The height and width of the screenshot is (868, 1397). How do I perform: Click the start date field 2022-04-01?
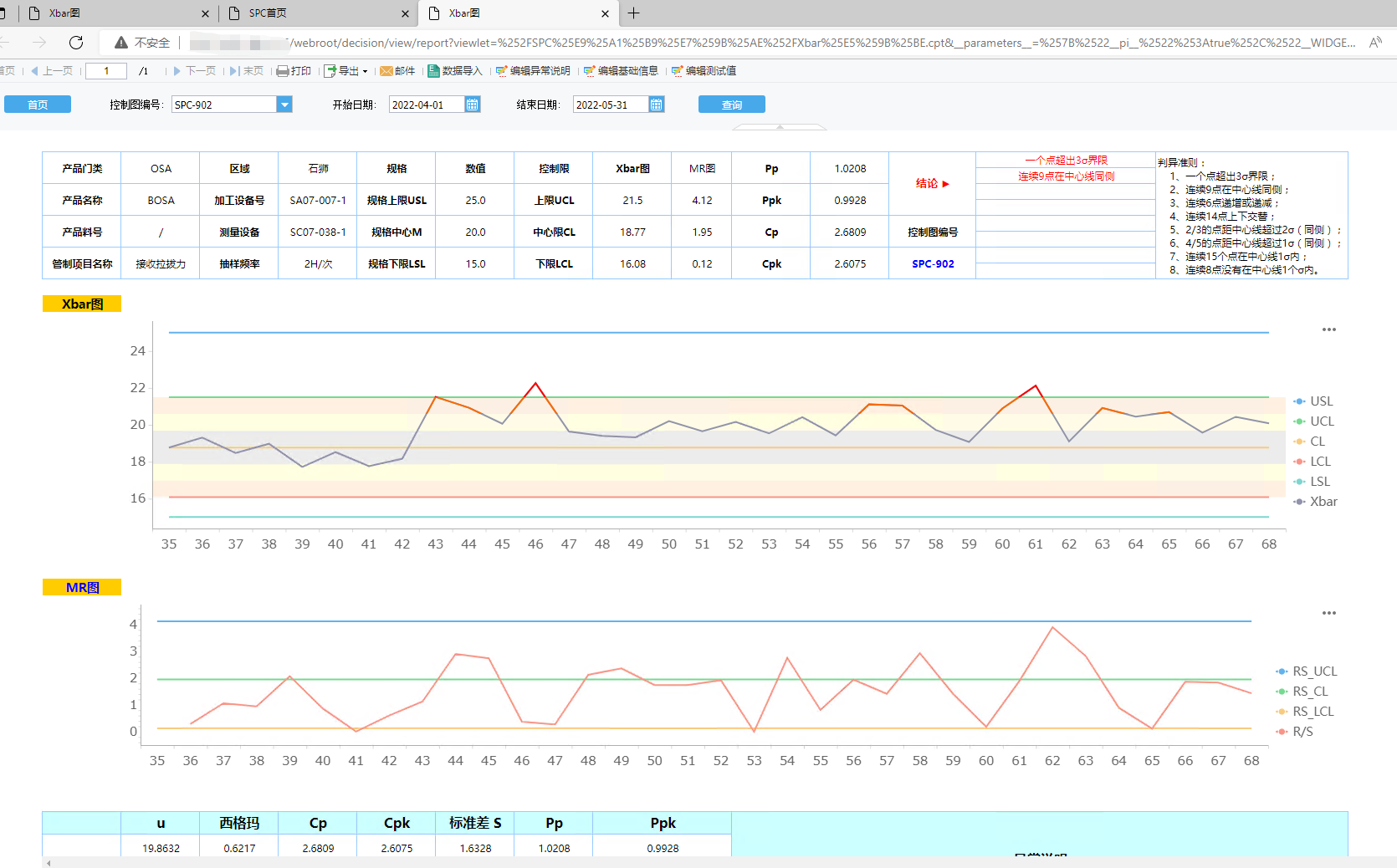427,105
